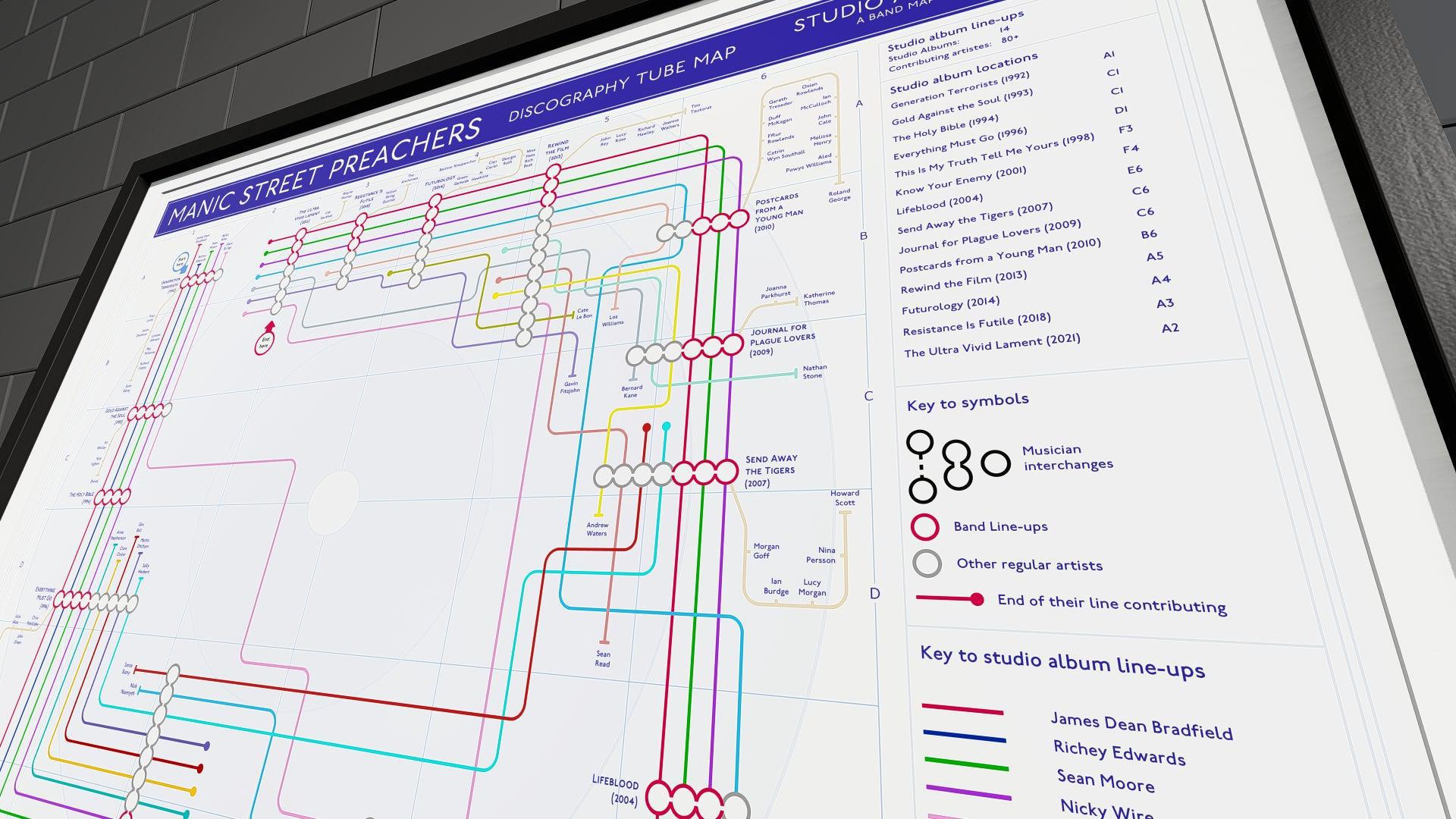Screen dimensions: 1456x819
Task: Click the Loz Williams name on the map
Action: pos(612,320)
